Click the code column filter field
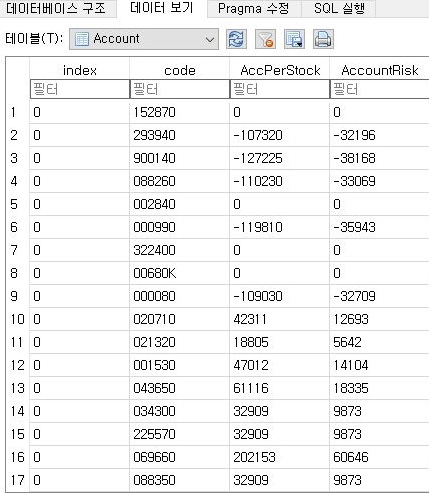The image size is (429, 493). pyautogui.click(x=180, y=89)
